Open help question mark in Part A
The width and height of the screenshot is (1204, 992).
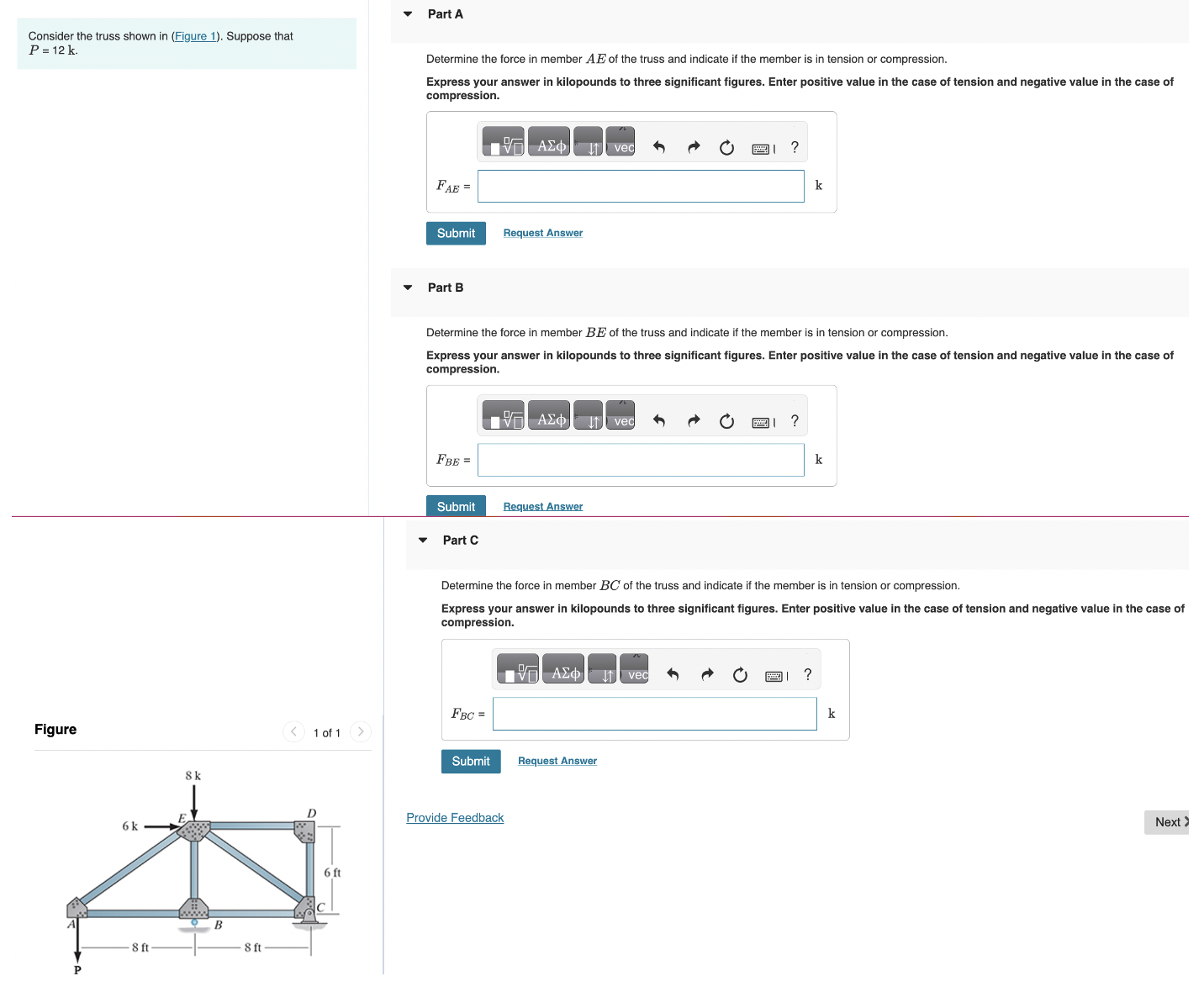[x=795, y=148]
